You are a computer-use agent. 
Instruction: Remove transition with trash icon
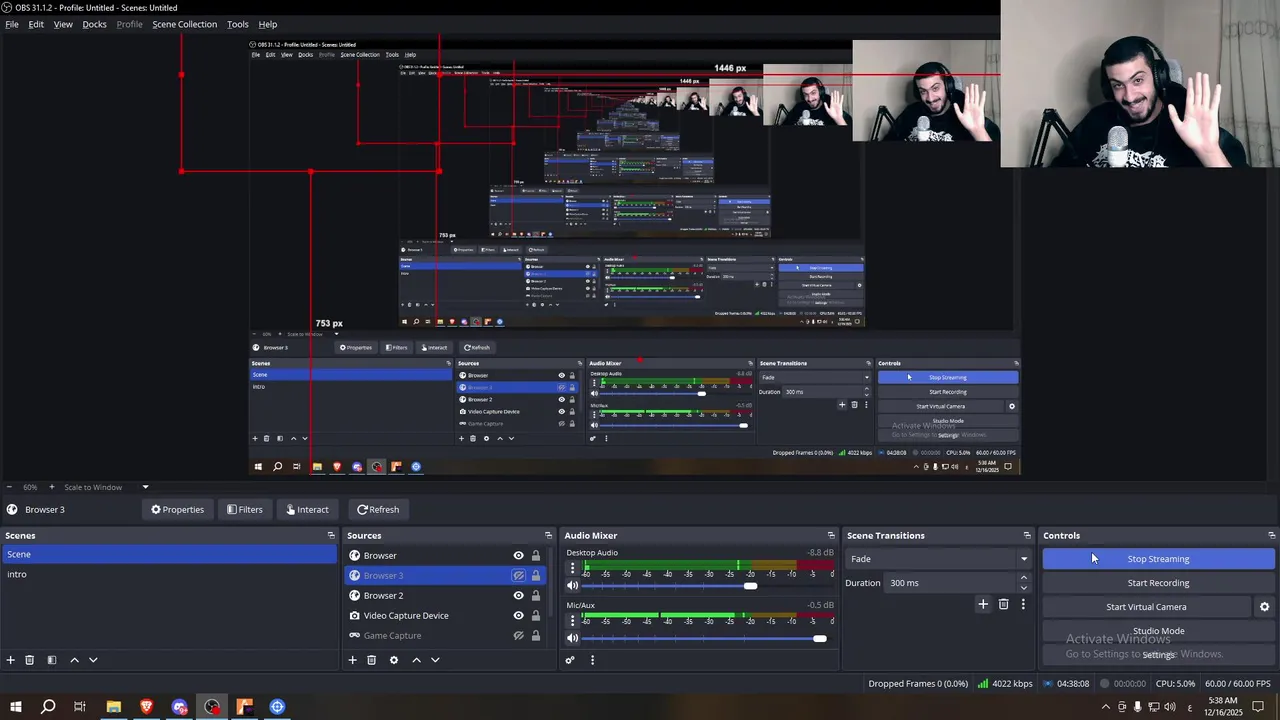(x=1004, y=604)
